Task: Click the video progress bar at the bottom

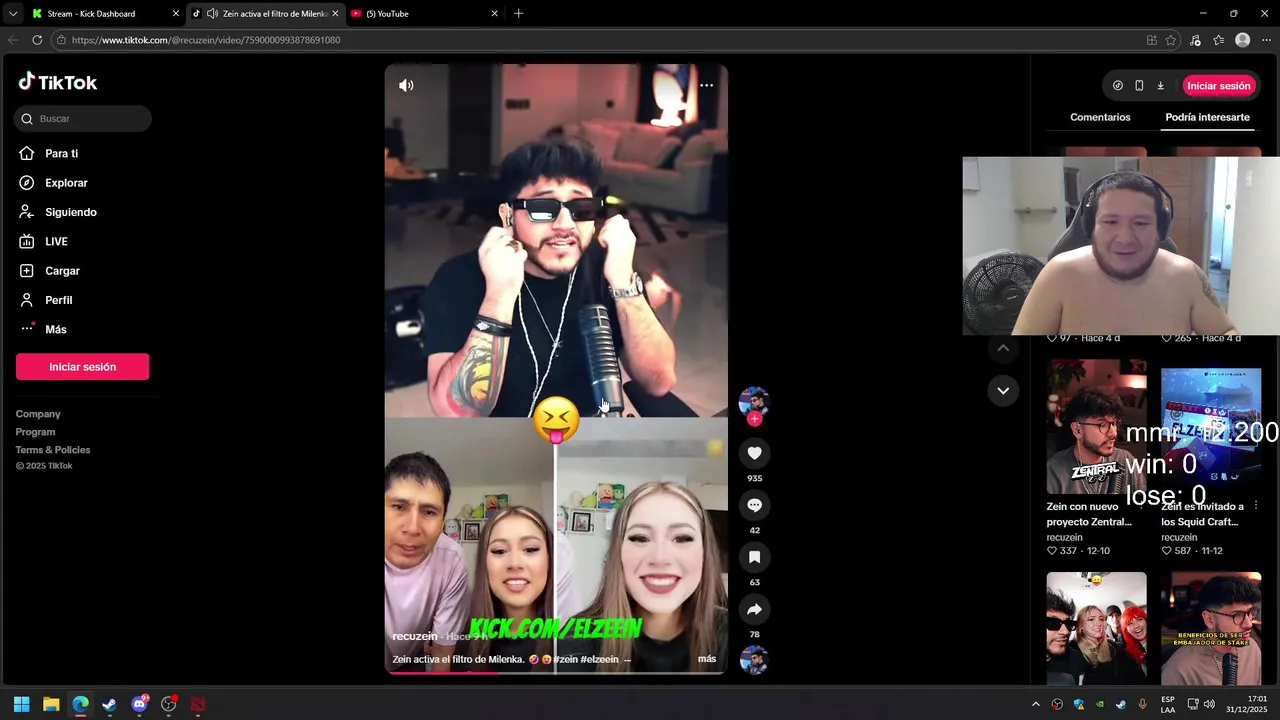Action: click(x=555, y=672)
